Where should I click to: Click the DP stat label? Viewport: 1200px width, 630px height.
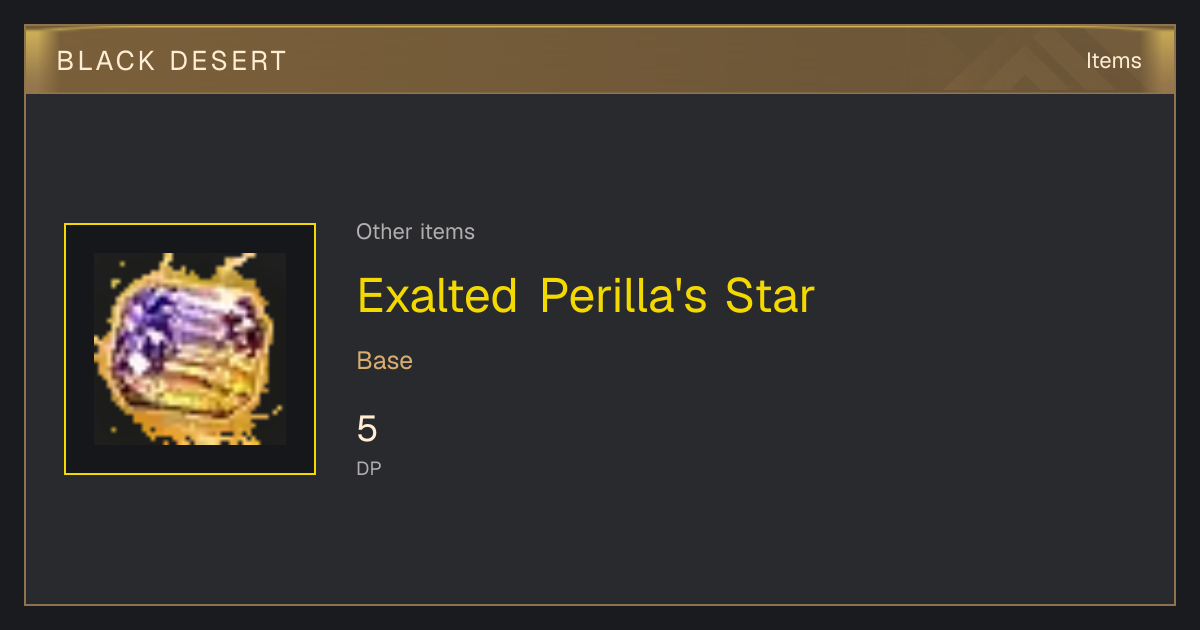[369, 468]
